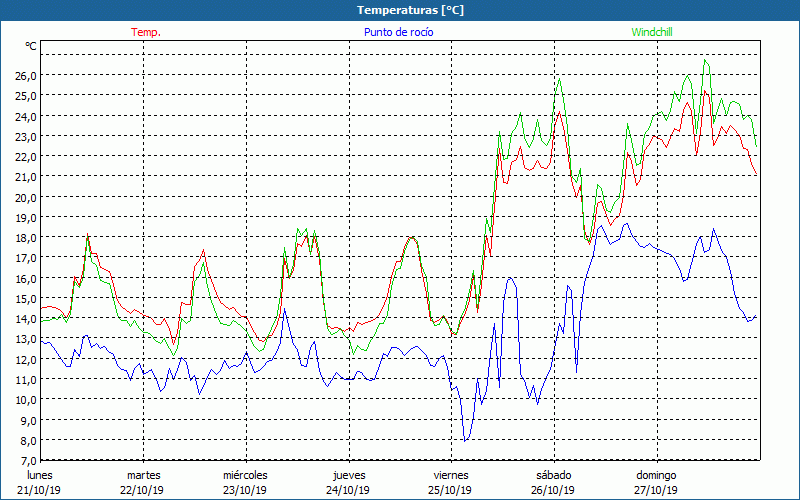Click the 19,0 y-axis value

[26, 217]
